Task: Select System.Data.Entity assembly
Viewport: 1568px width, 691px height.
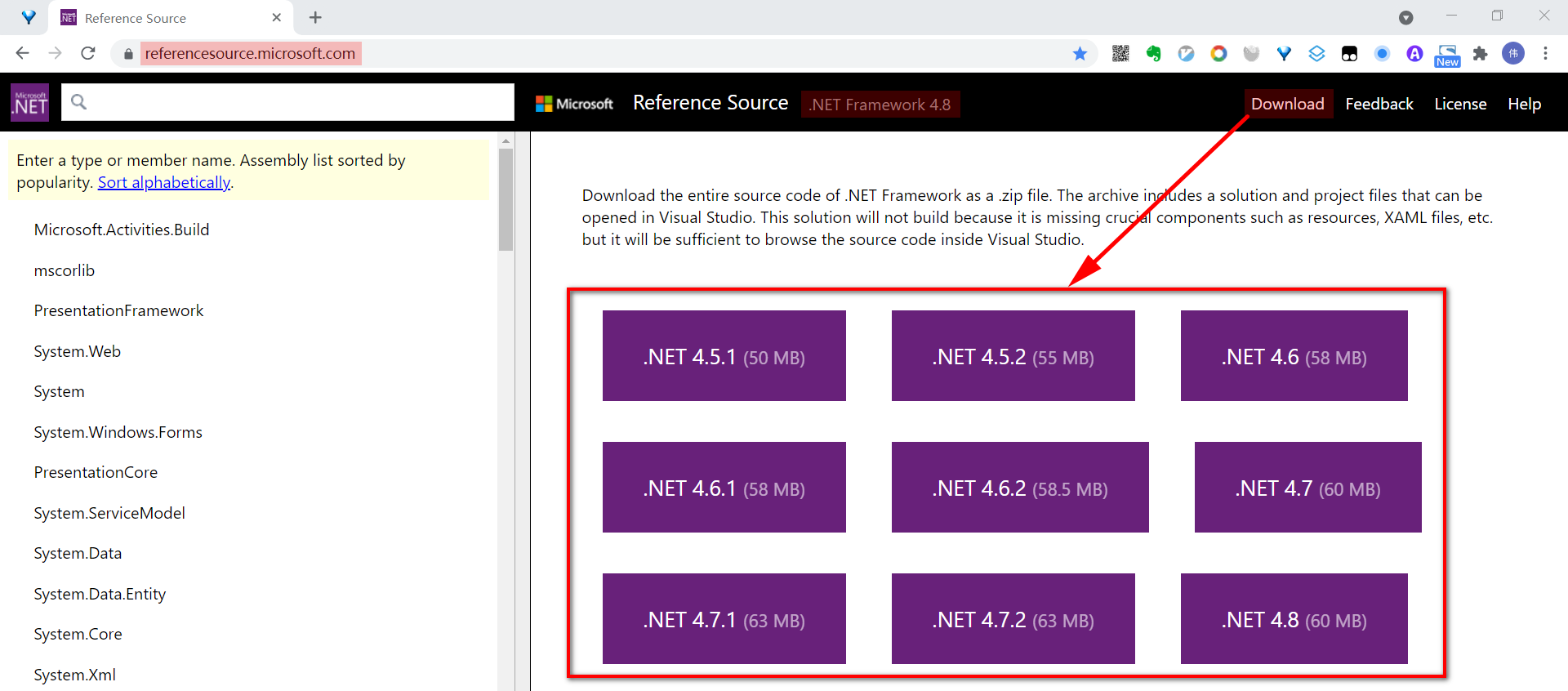Action: click(x=100, y=594)
